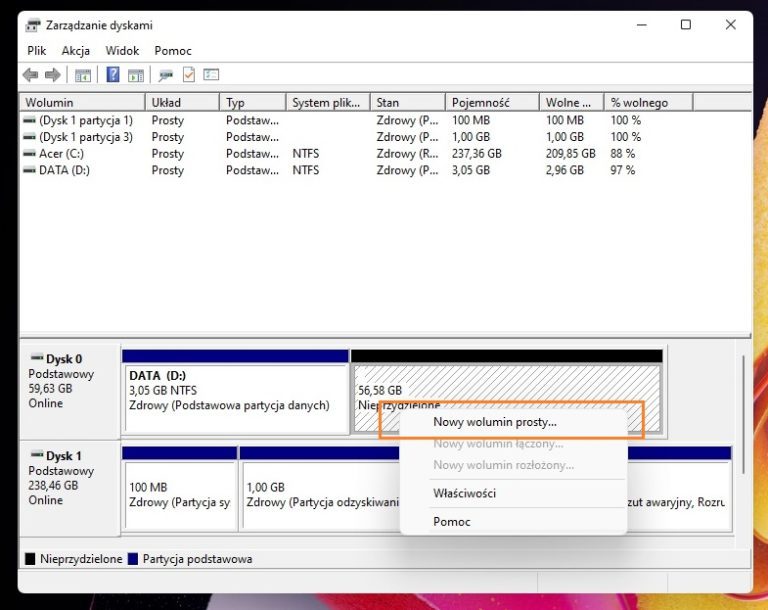Click the 88 % free value

[x=623, y=153]
